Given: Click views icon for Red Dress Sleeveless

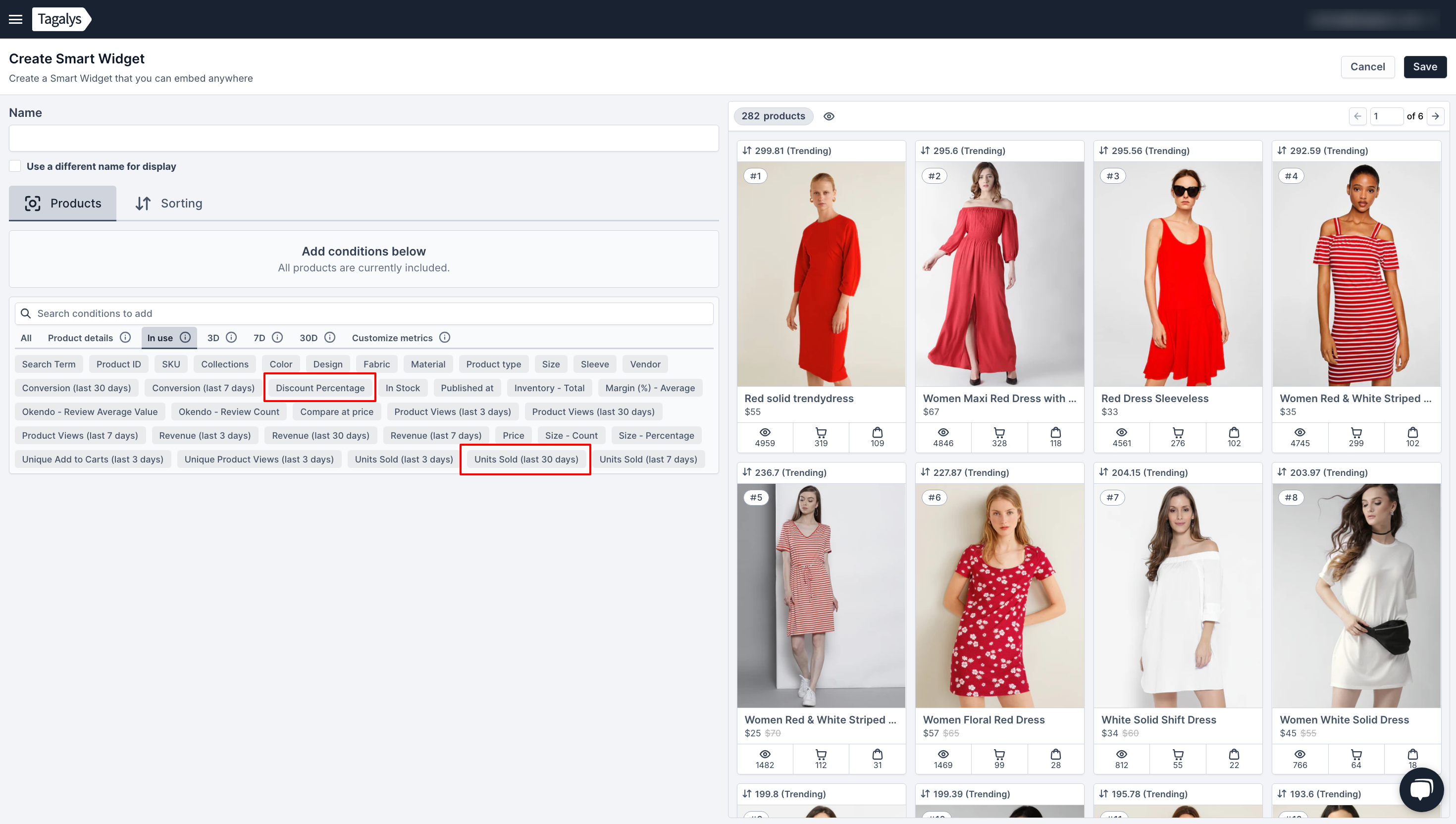Looking at the screenshot, I should (x=1122, y=432).
